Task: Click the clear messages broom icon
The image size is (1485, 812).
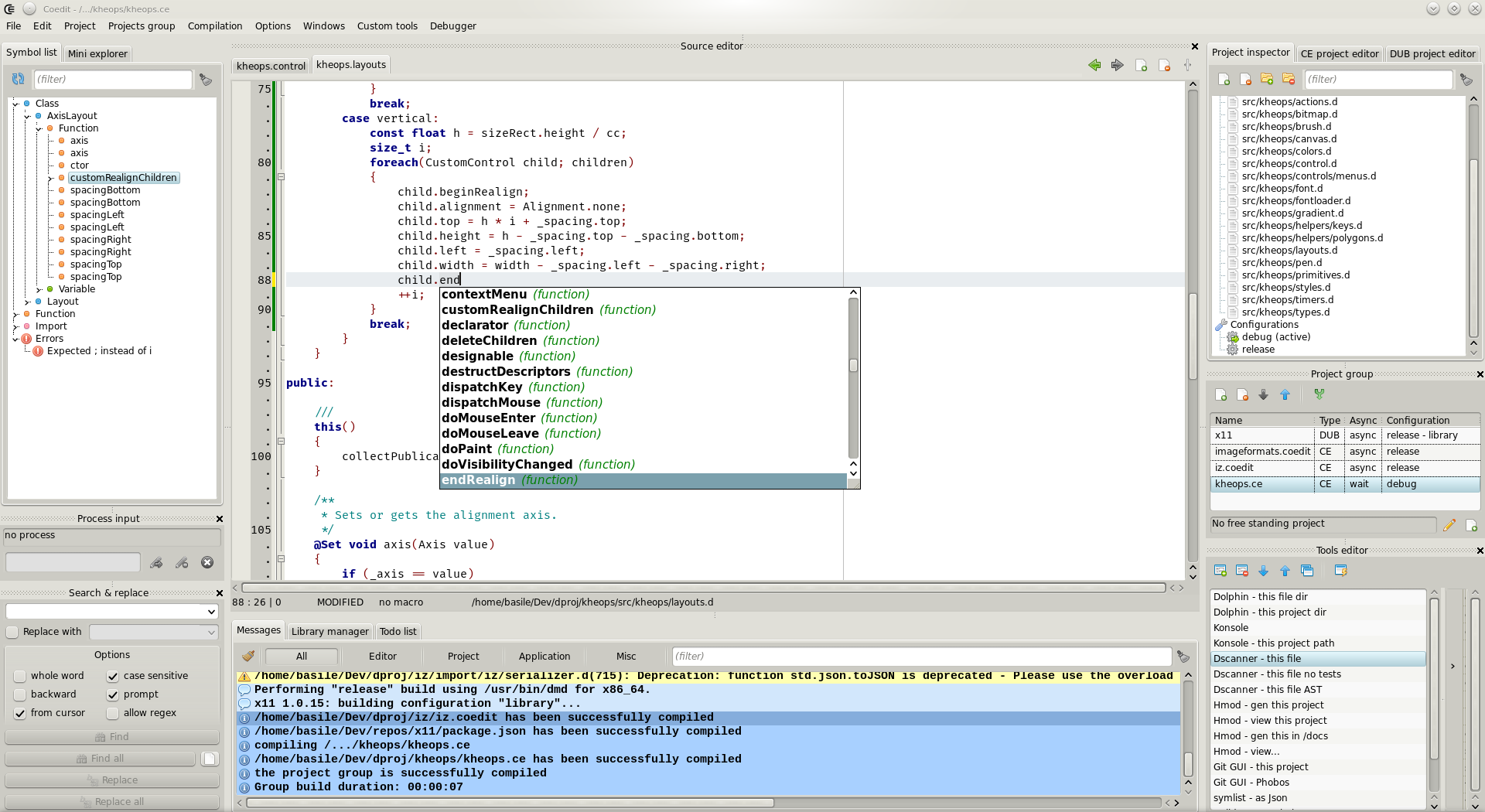Action: [x=247, y=656]
